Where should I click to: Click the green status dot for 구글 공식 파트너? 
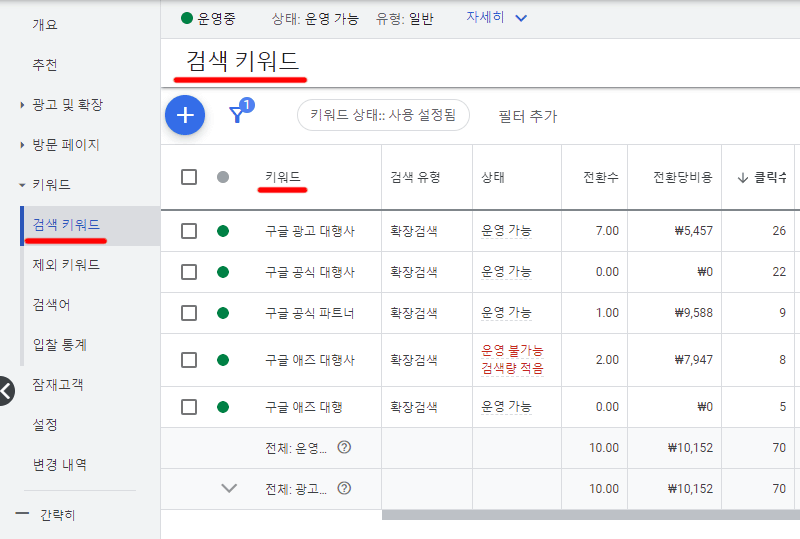click(223, 313)
